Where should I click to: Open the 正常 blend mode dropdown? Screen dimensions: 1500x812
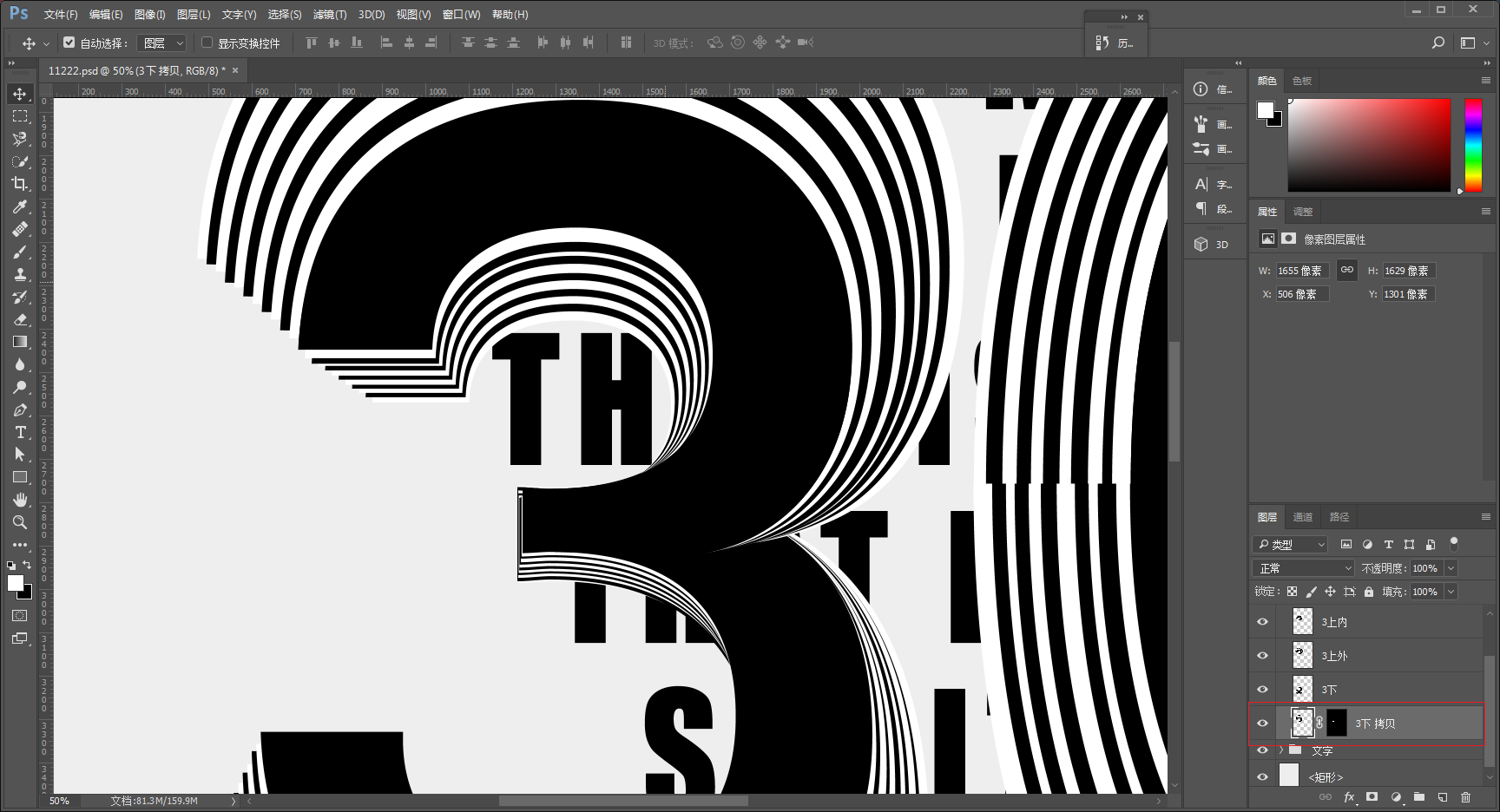(x=1303, y=568)
